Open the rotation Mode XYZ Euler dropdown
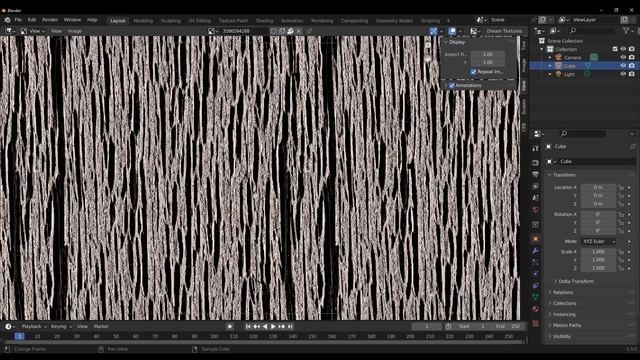This screenshot has height=360, width=640. [598, 242]
